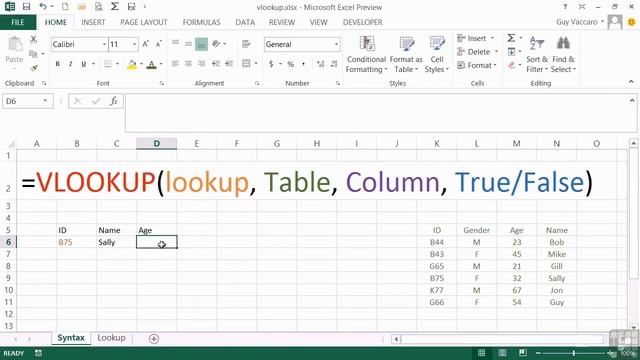640x360 pixels.
Task: Toggle Italic formatting
Action: click(x=71, y=64)
